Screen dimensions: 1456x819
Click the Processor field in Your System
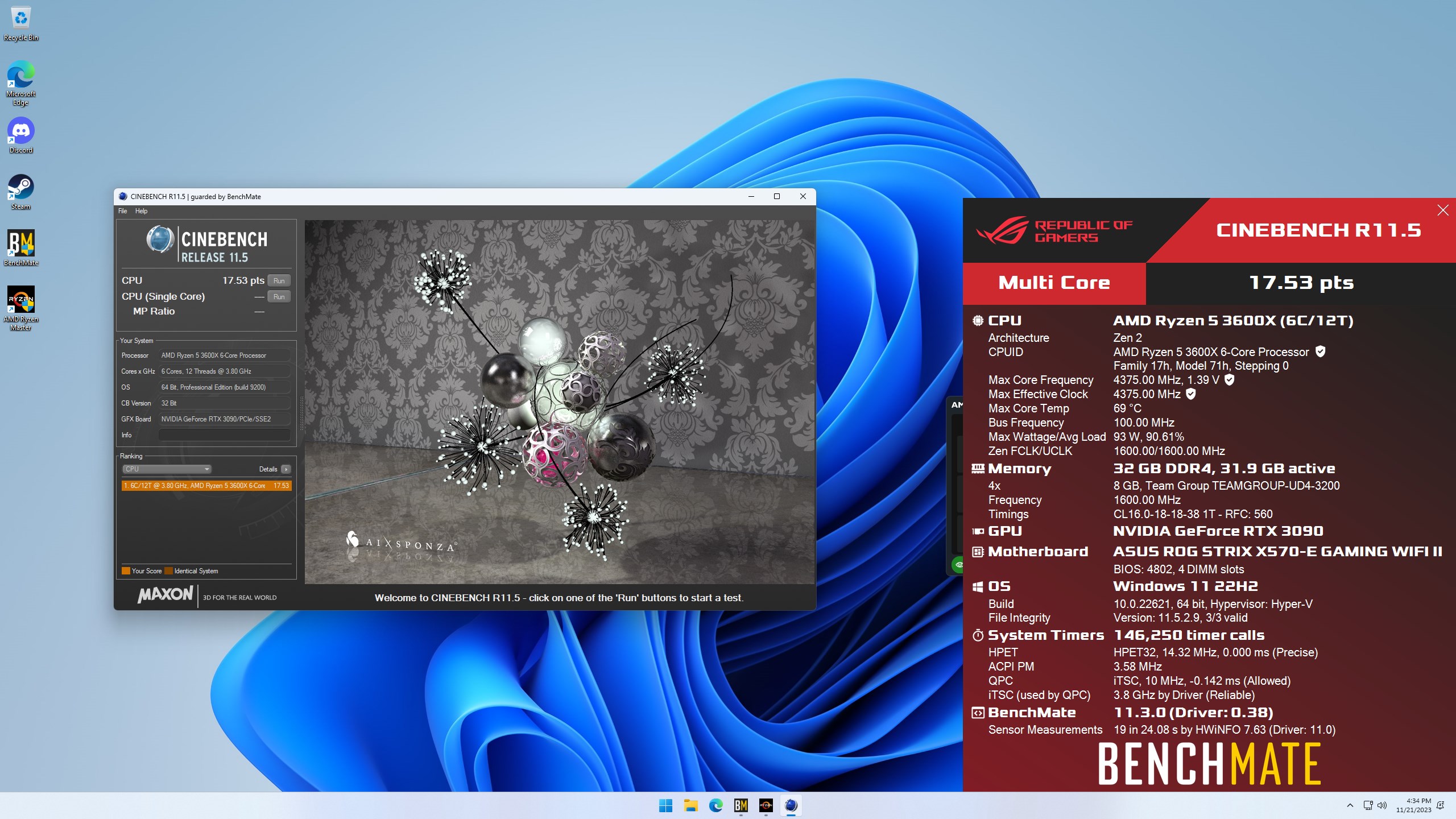(x=224, y=355)
